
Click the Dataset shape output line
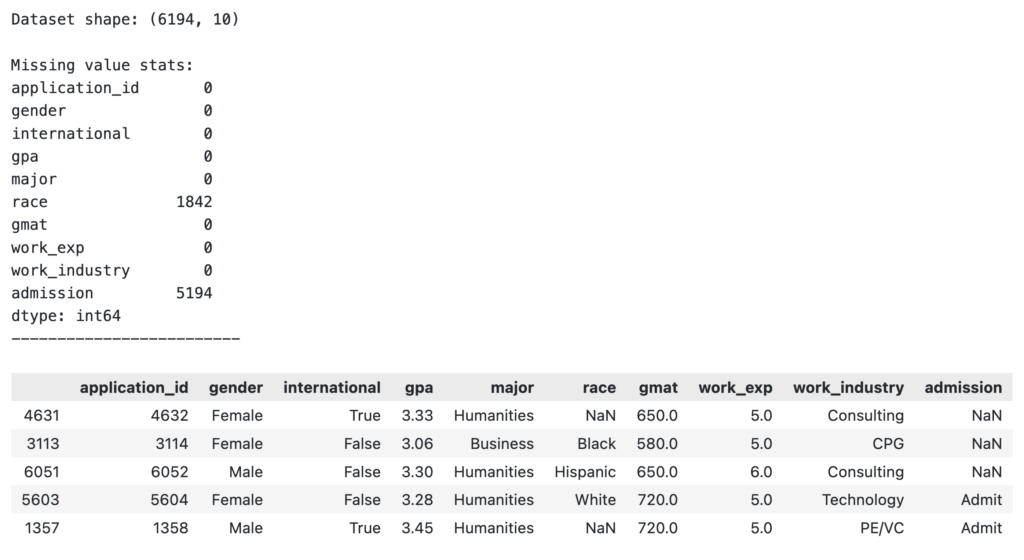tap(125, 19)
